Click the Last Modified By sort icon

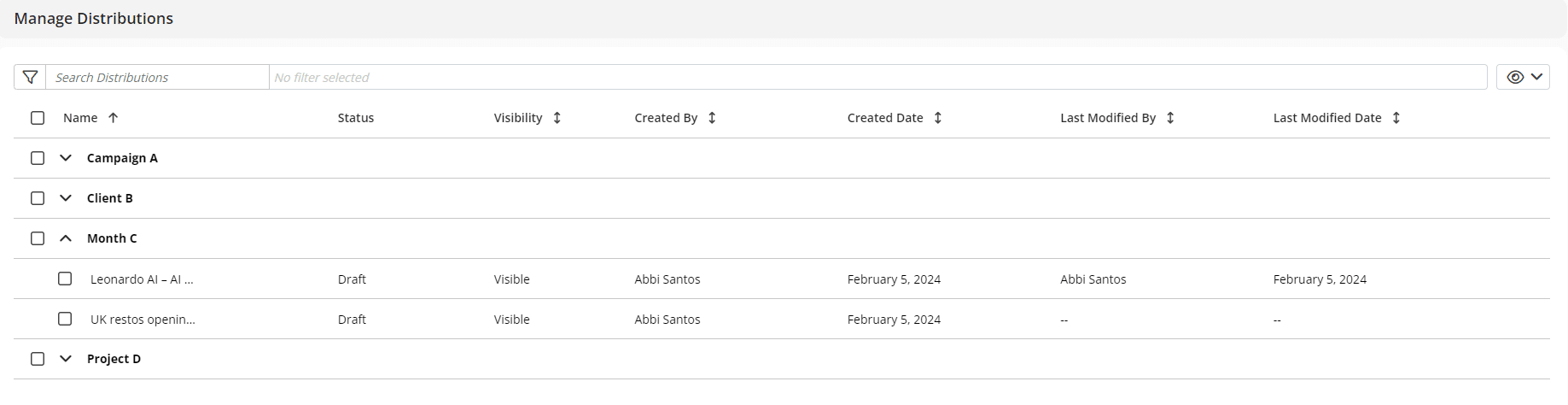tap(1170, 118)
